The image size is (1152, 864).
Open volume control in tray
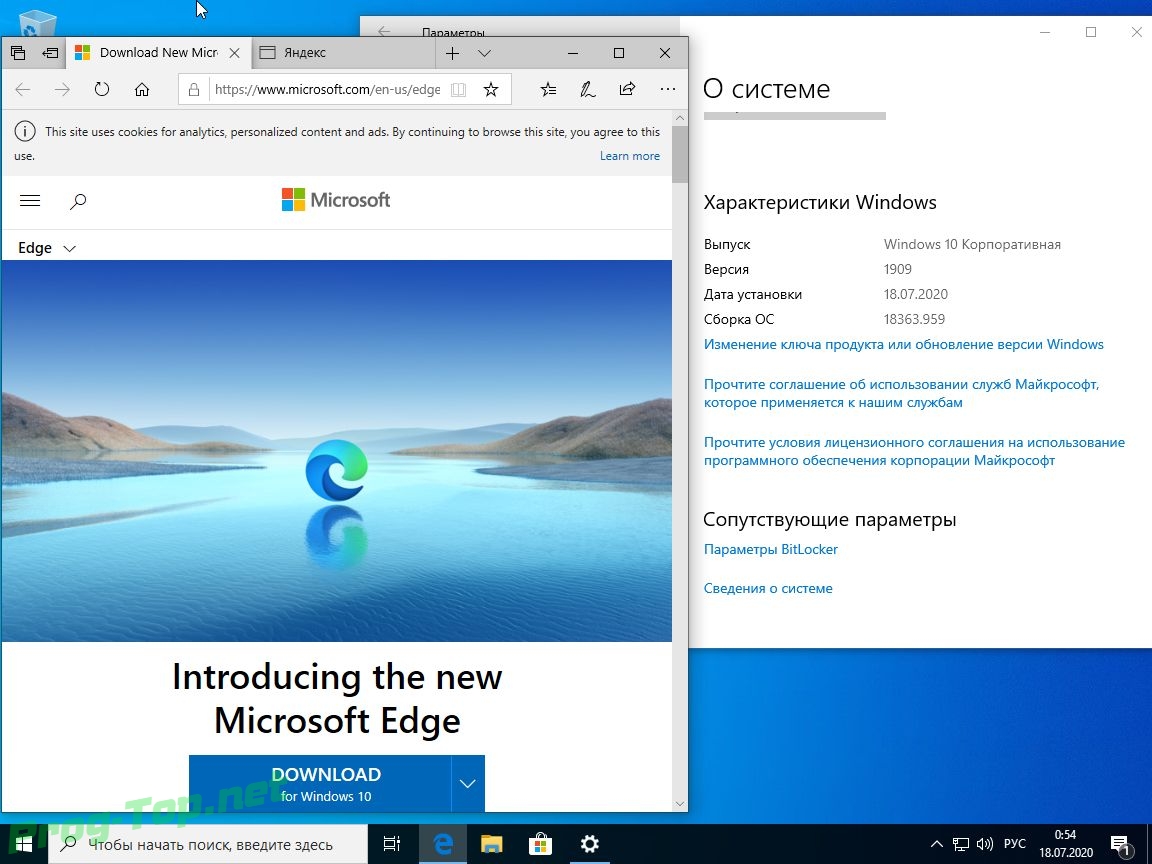click(984, 844)
